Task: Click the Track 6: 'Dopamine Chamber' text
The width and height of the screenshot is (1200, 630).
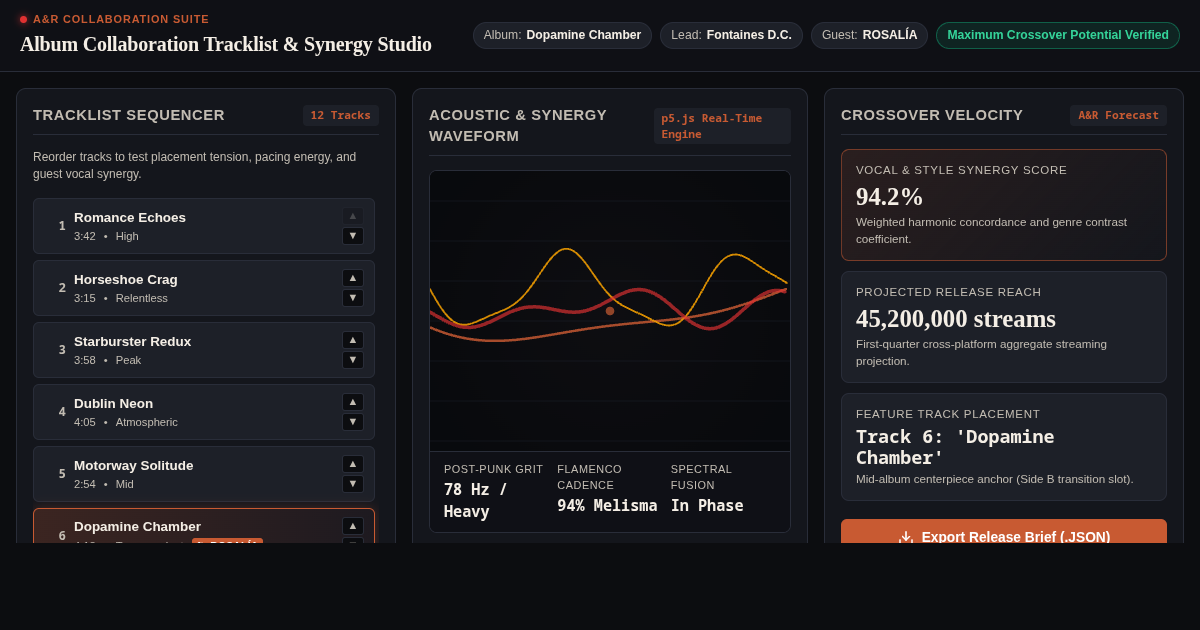Action: 955,447
